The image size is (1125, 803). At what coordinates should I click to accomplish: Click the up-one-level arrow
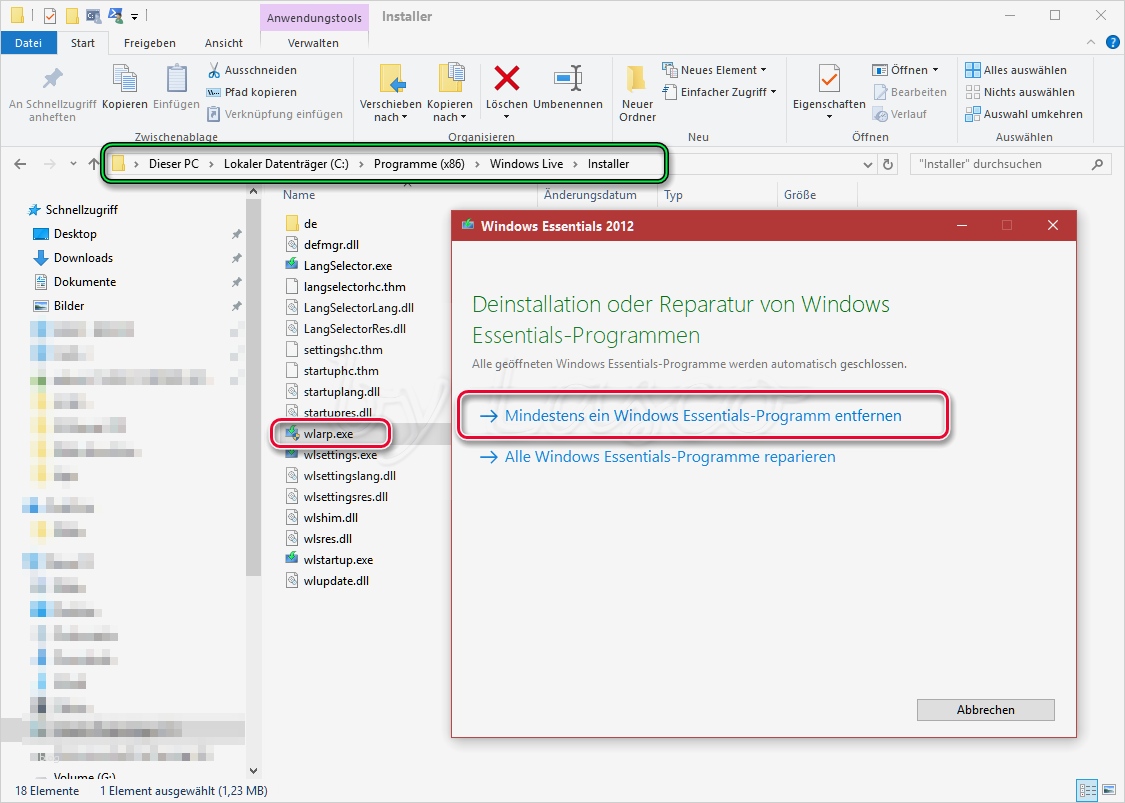point(94,164)
